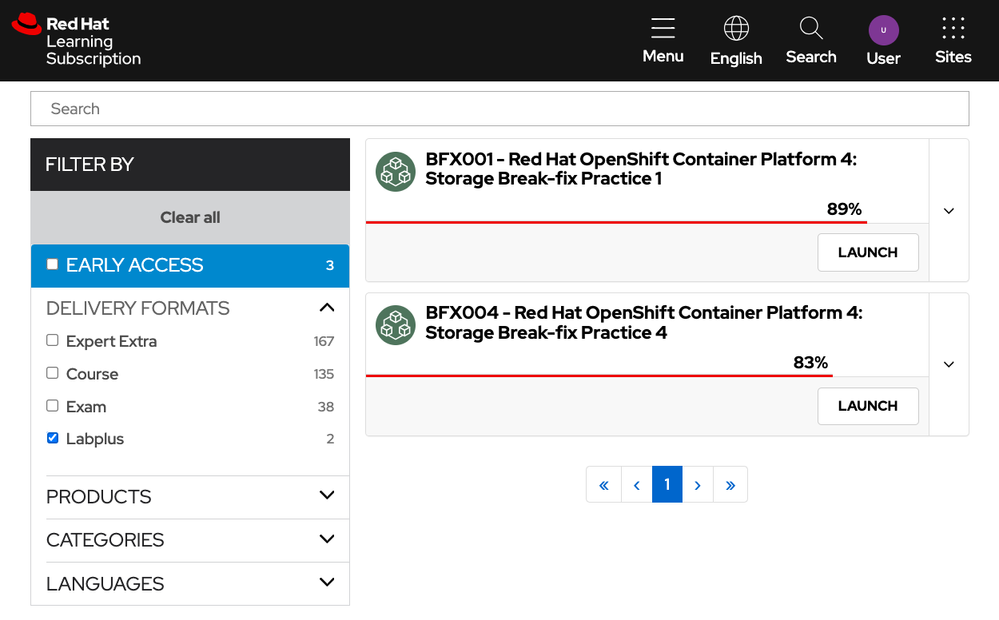Launch the BFX004 Storage Break-fix Practice
999x620 pixels.
pos(867,406)
